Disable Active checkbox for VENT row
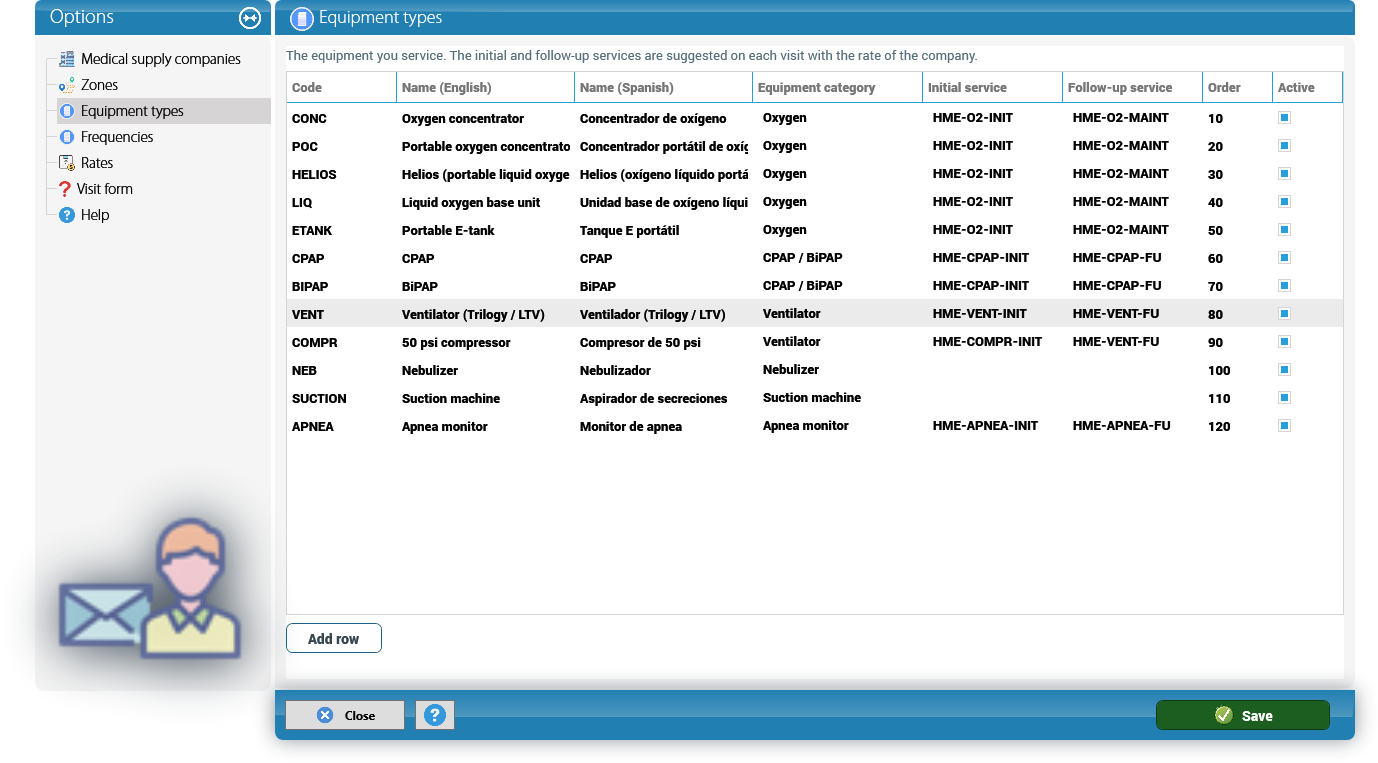Image resolution: width=1378 pixels, height=763 pixels. [1285, 314]
